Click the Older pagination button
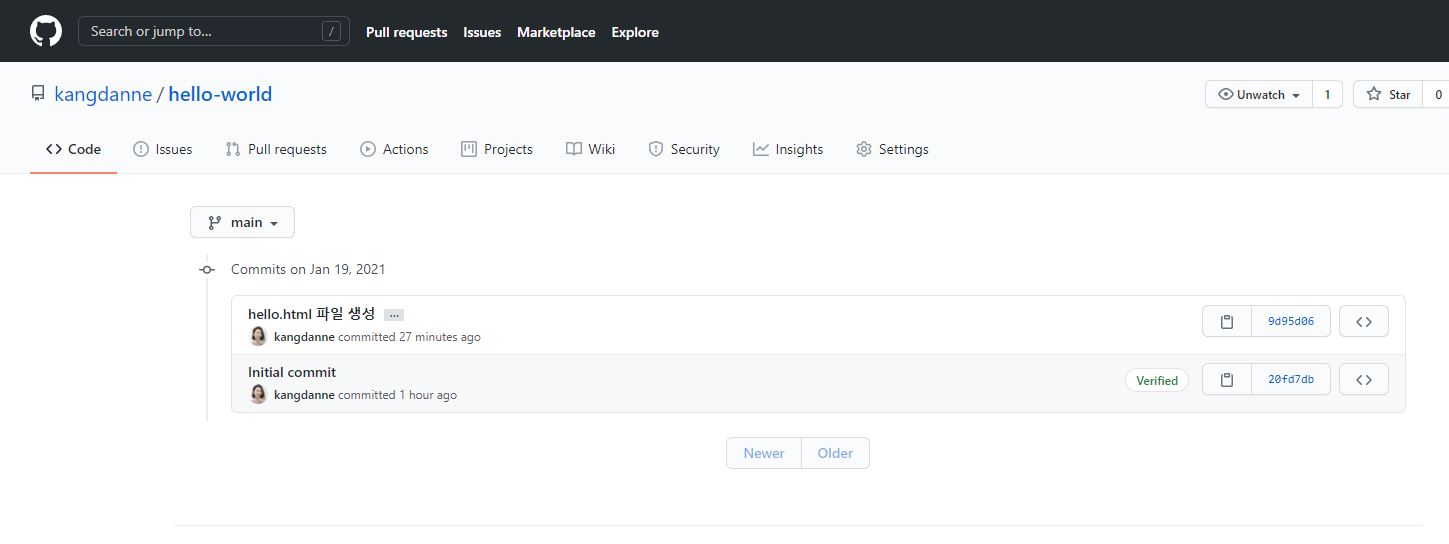 coord(835,453)
